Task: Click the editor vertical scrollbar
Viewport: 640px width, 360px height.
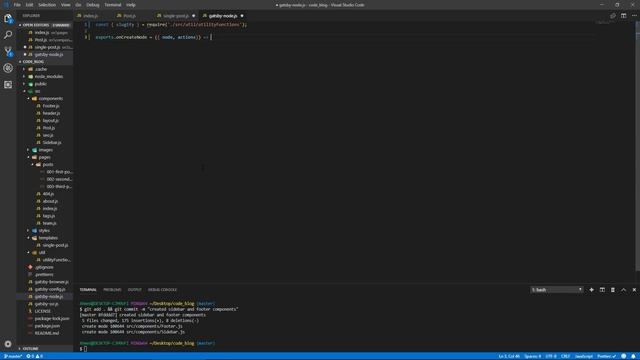Action: coord(638,146)
